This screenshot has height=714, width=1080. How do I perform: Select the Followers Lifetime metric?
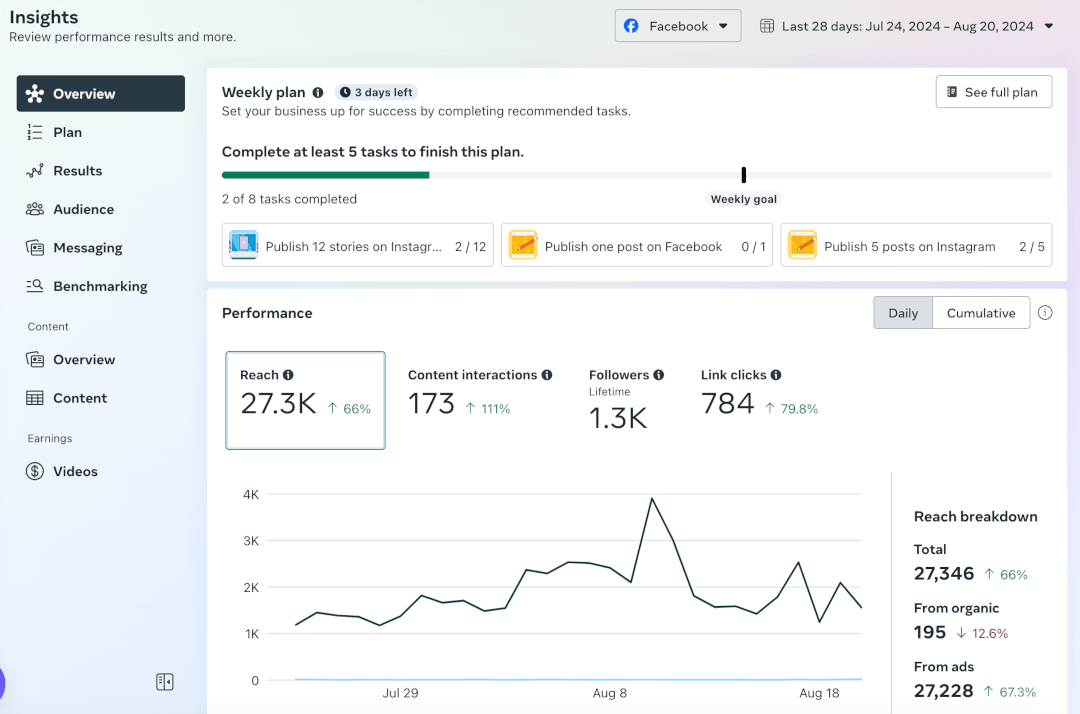tap(625, 400)
